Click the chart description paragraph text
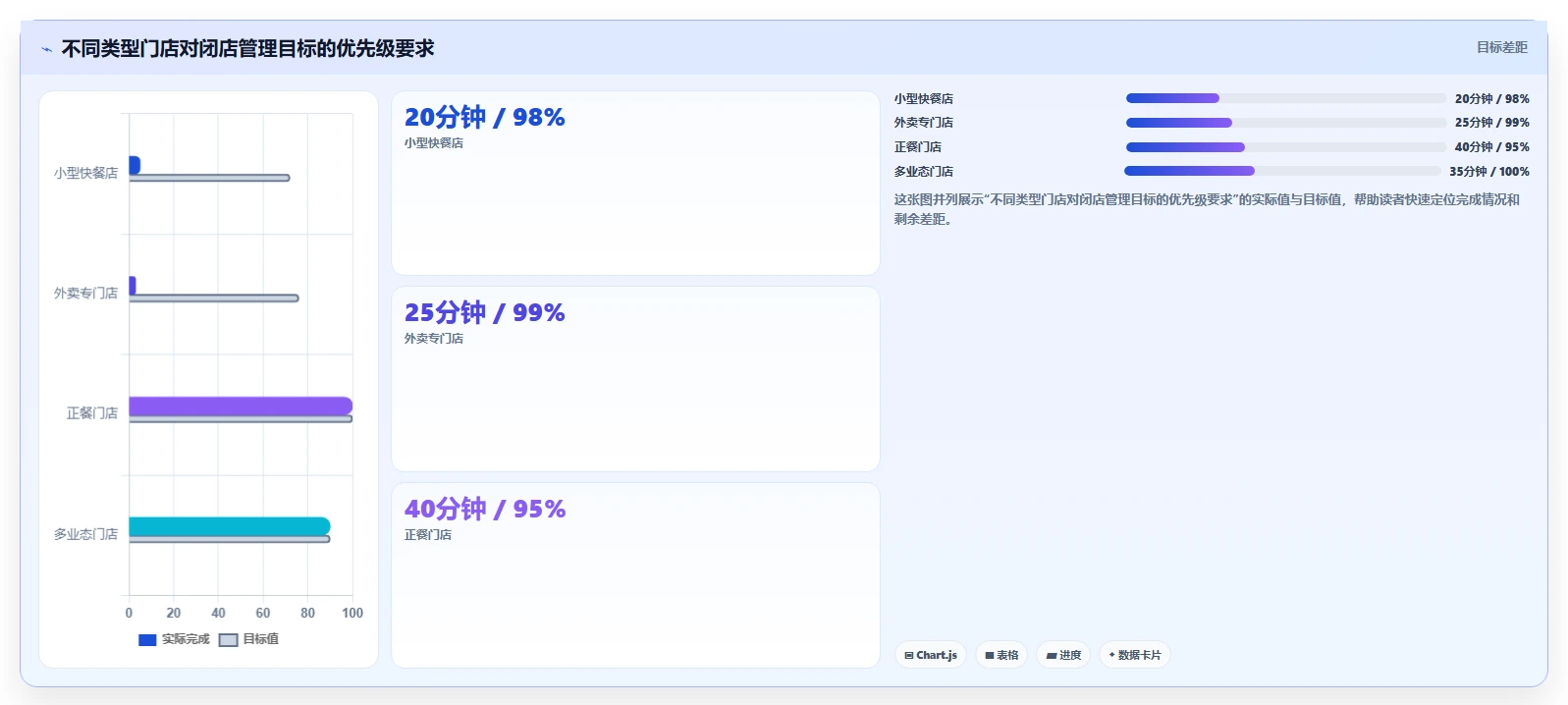The height and width of the screenshot is (705, 1568). click(1207, 209)
